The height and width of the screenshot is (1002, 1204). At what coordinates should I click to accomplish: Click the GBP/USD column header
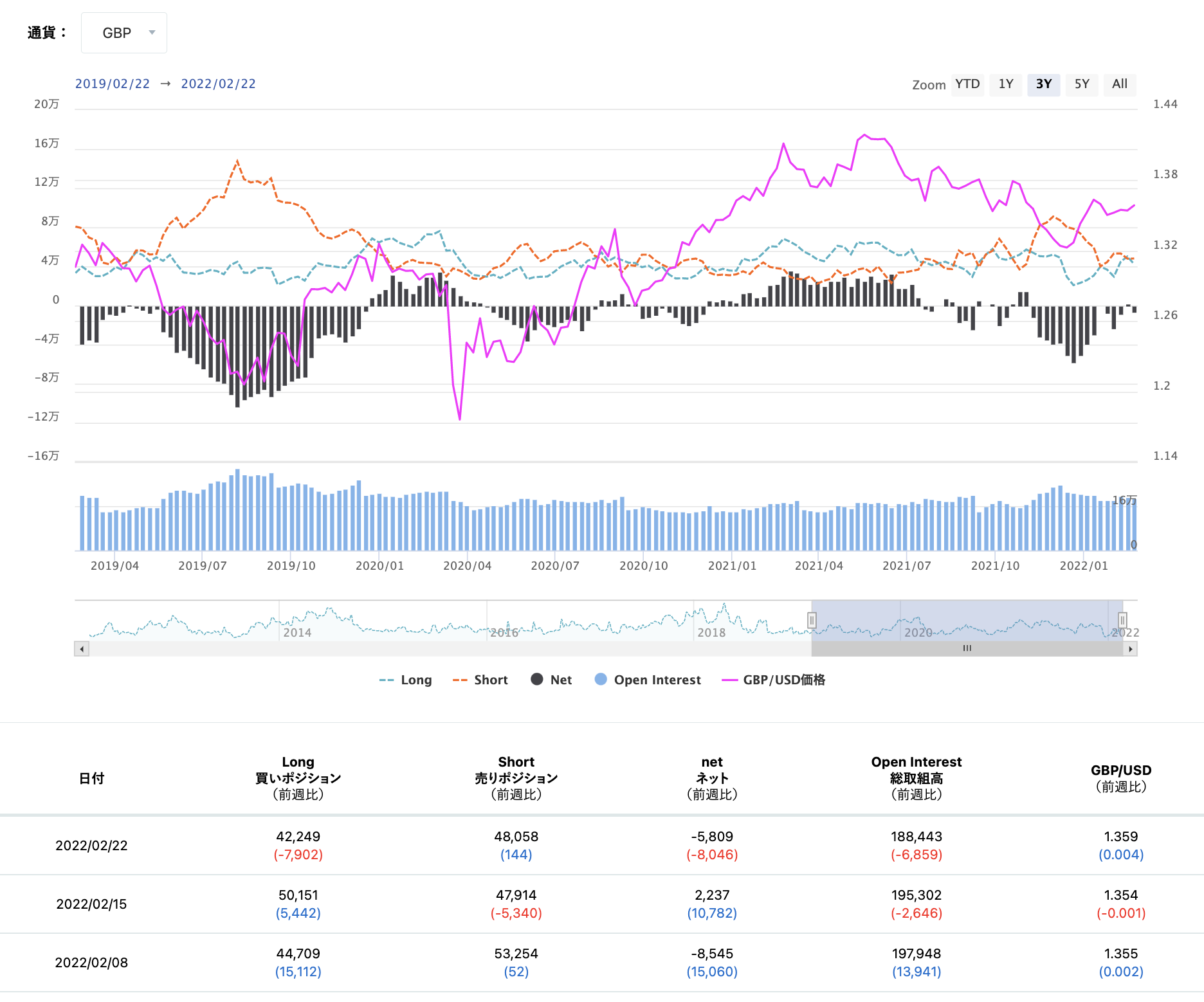tap(1121, 778)
